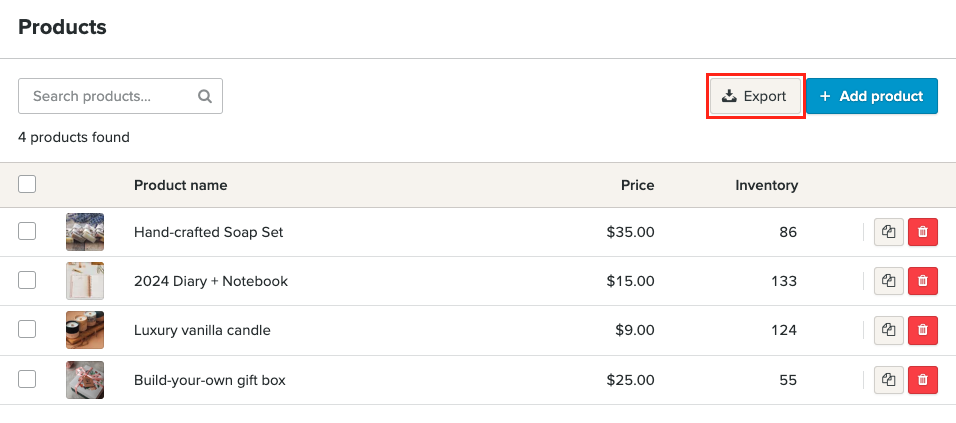Duplicate the Luxury vanilla candle product
Viewport: 956px width, 423px height.
[888, 330]
